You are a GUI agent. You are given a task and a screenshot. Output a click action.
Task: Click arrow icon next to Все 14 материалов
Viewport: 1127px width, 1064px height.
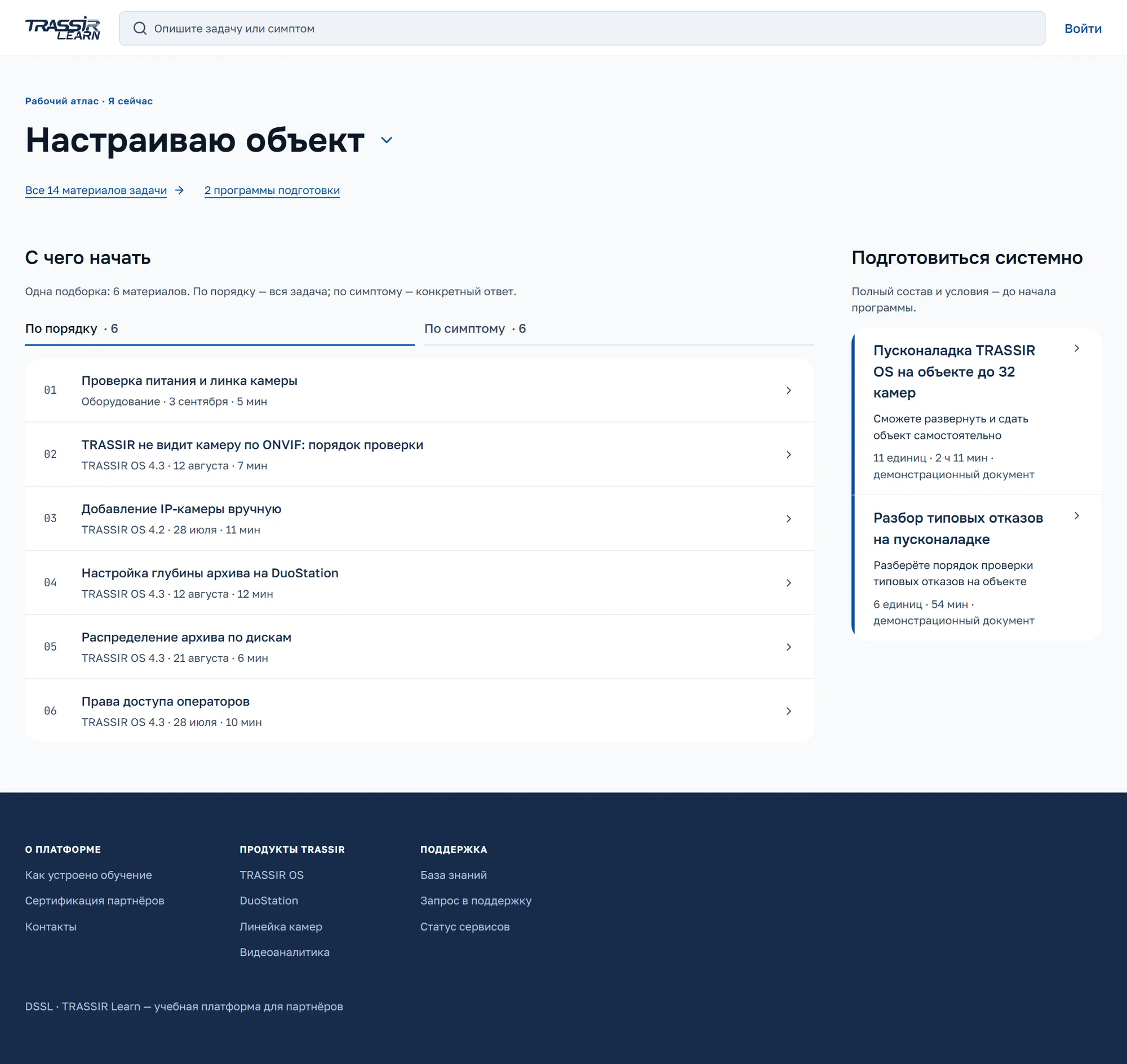tap(179, 190)
